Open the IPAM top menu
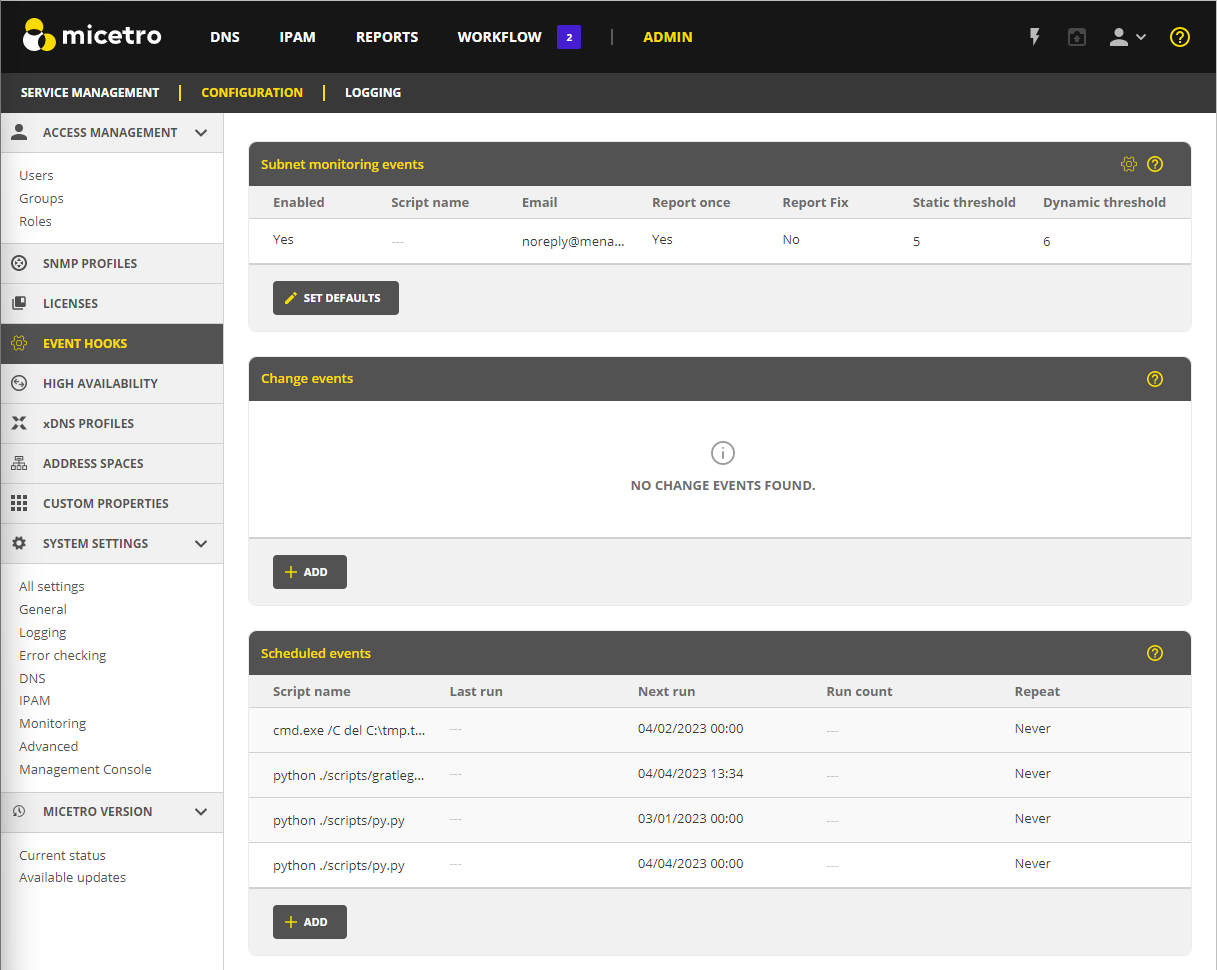The height and width of the screenshot is (970, 1217). 297,37
